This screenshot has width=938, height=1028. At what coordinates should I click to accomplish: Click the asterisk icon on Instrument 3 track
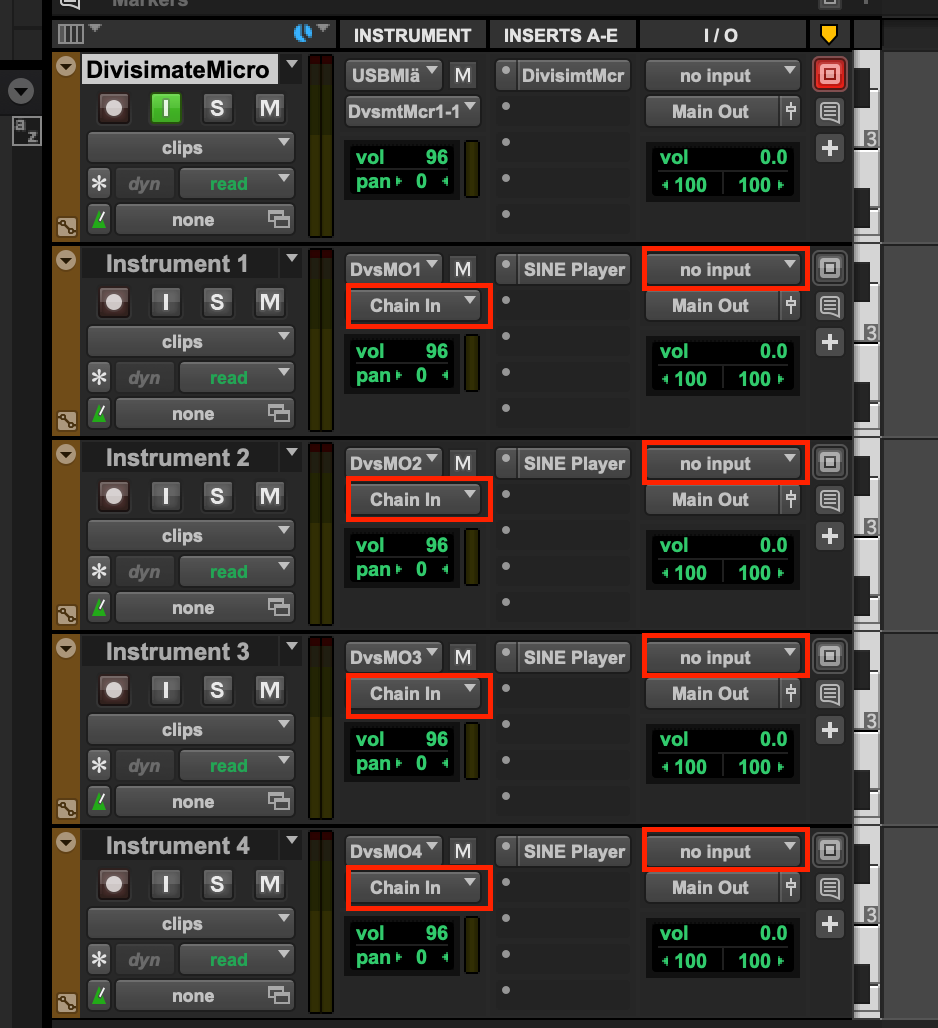tap(99, 766)
